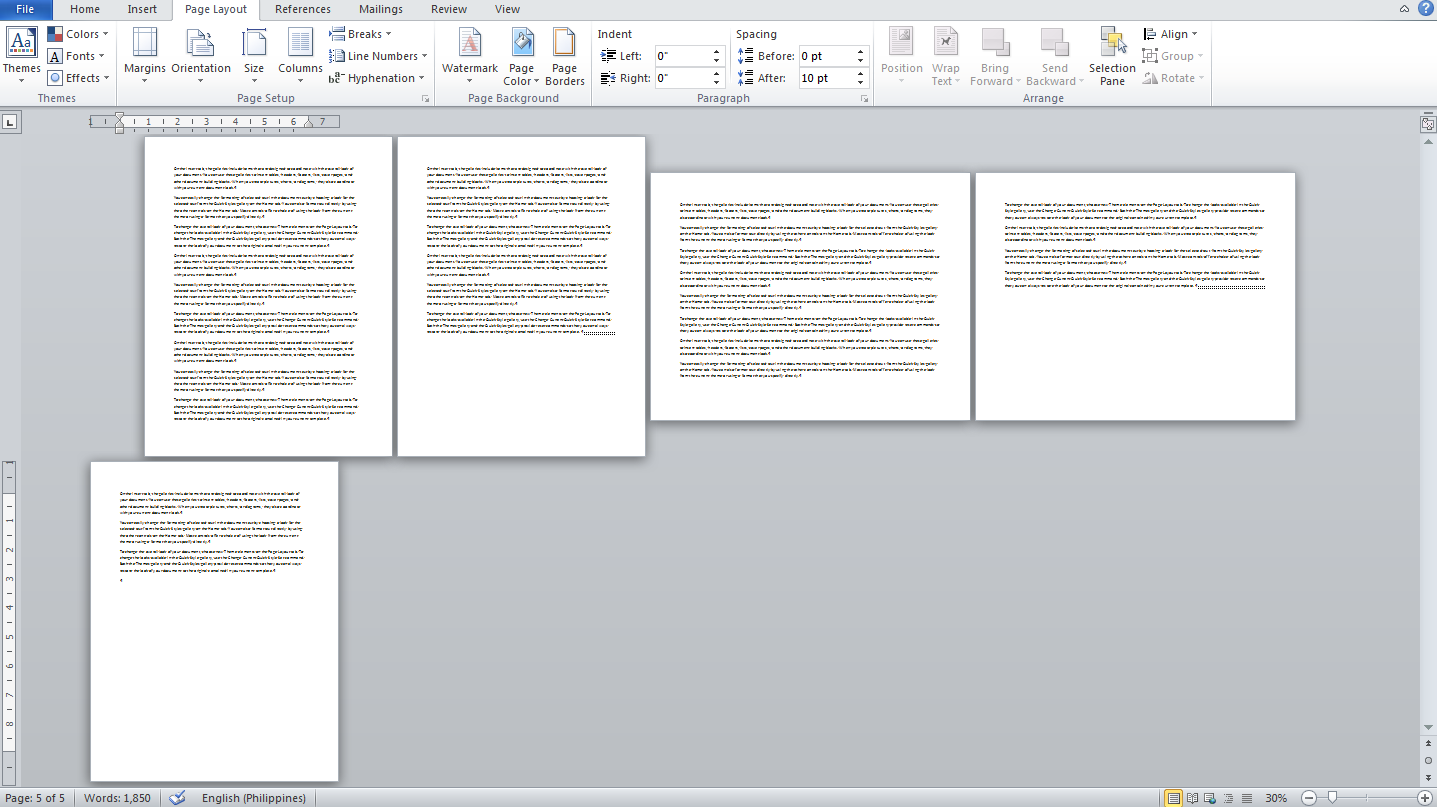Click English (Philippines) language button
Image resolution: width=1437 pixels, height=807 pixels.
click(x=254, y=798)
